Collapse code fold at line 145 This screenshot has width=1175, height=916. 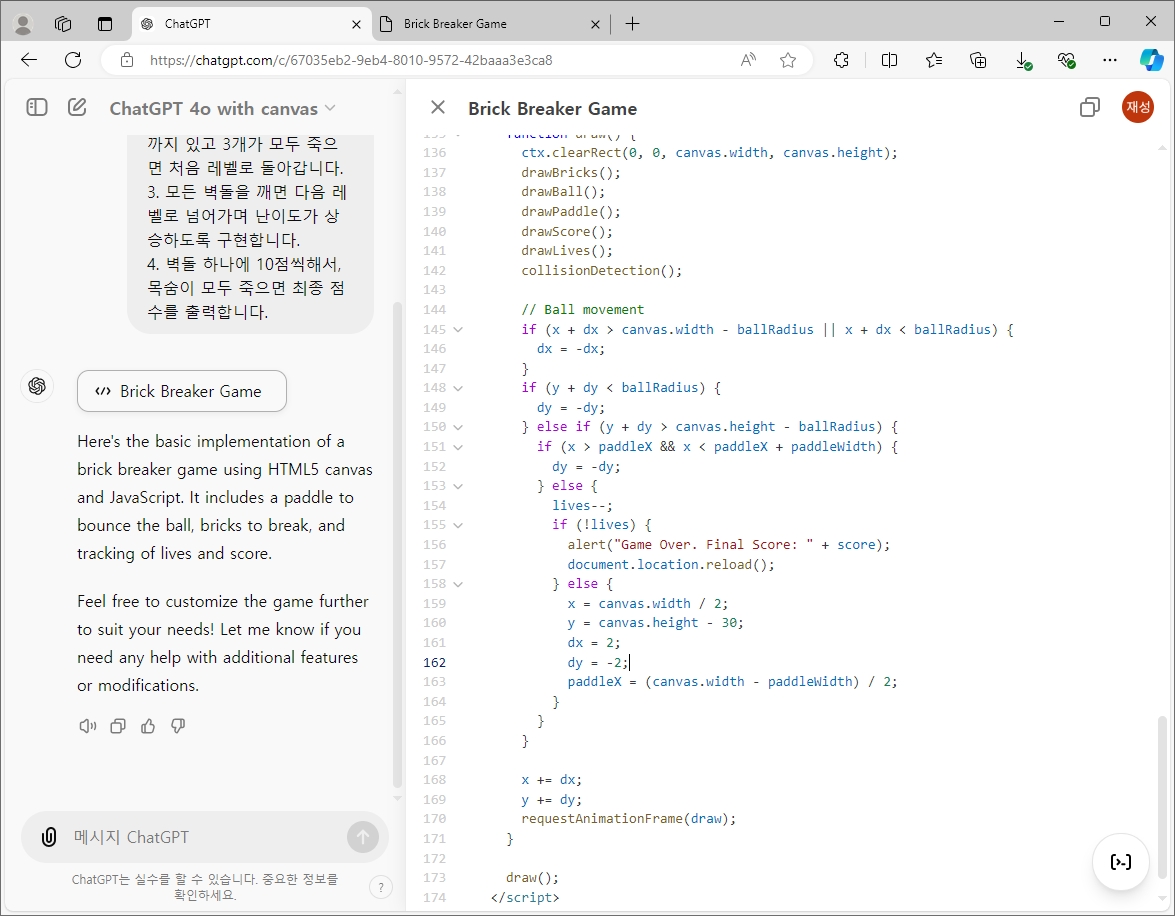[458, 329]
